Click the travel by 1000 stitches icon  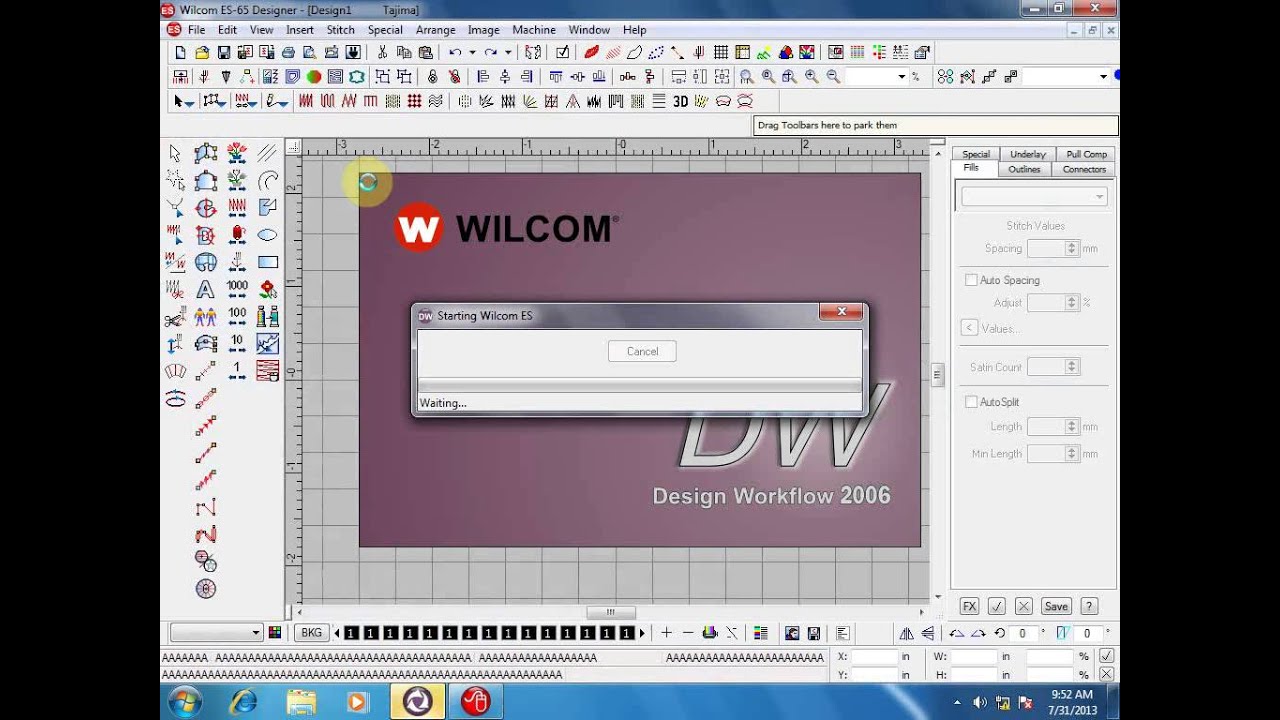(x=237, y=289)
